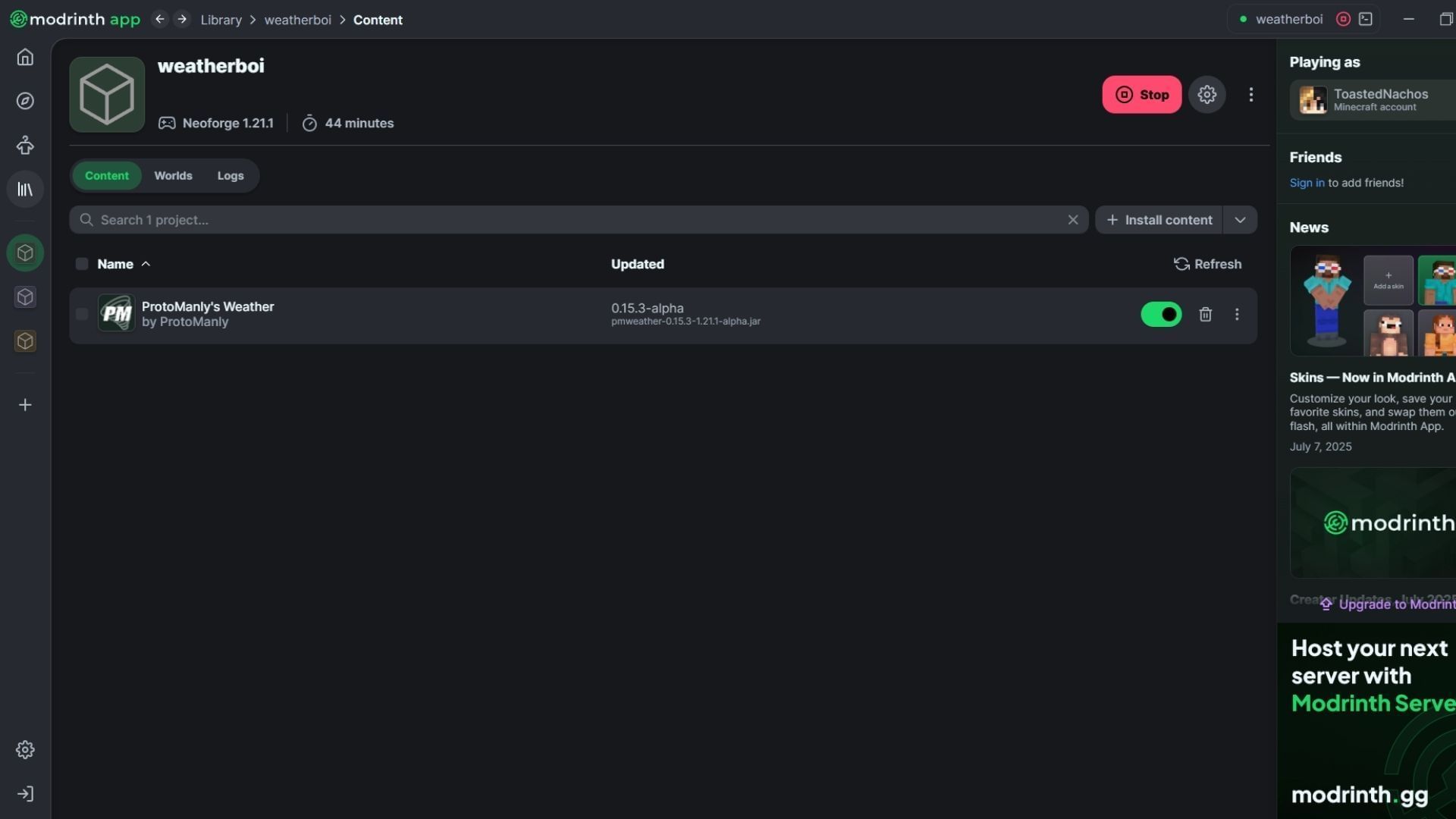
Task: Click the plus icon to create an instance
Action: click(x=25, y=405)
